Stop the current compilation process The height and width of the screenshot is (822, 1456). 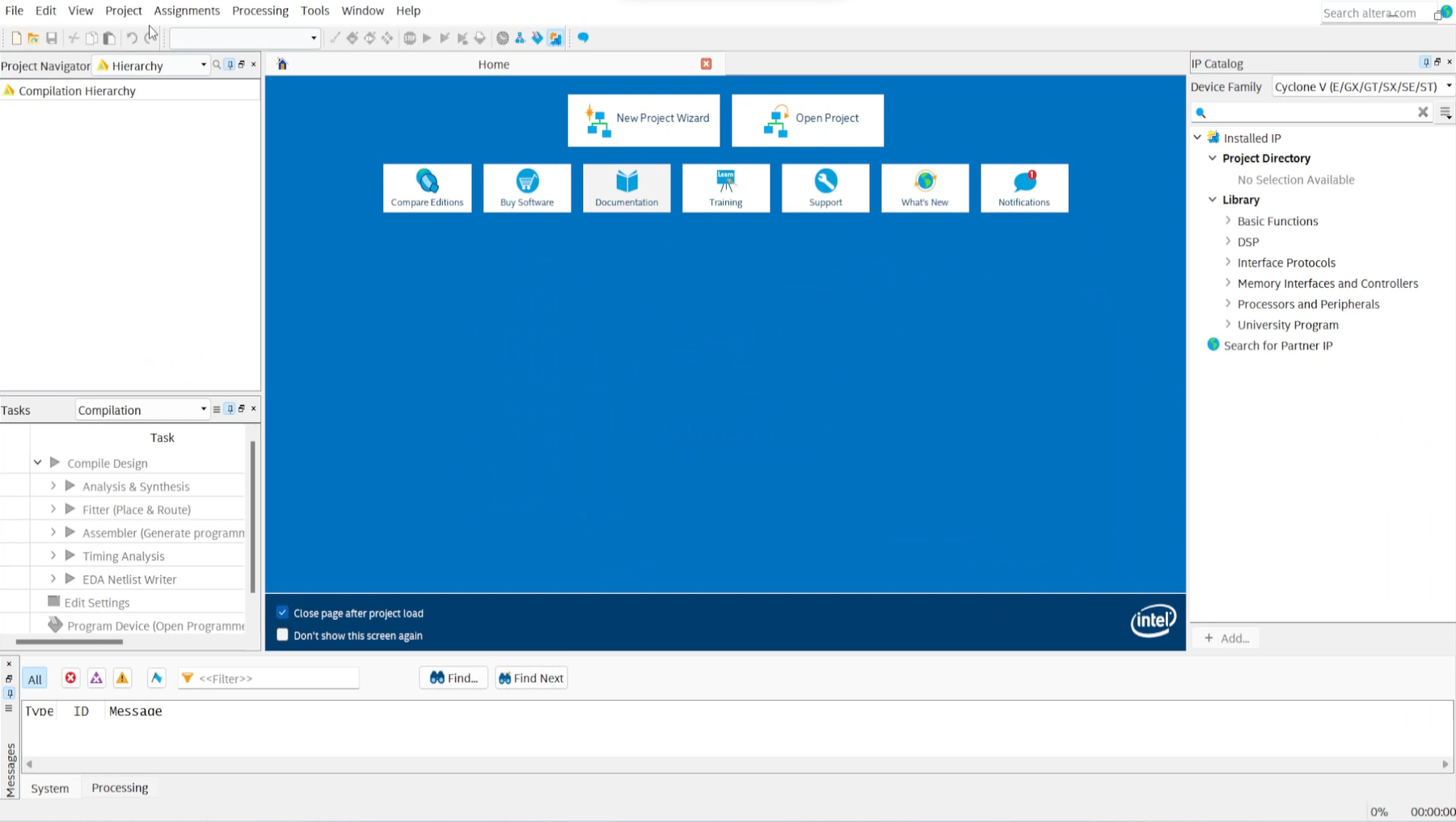pyautogui.click(x=410, y=38)
